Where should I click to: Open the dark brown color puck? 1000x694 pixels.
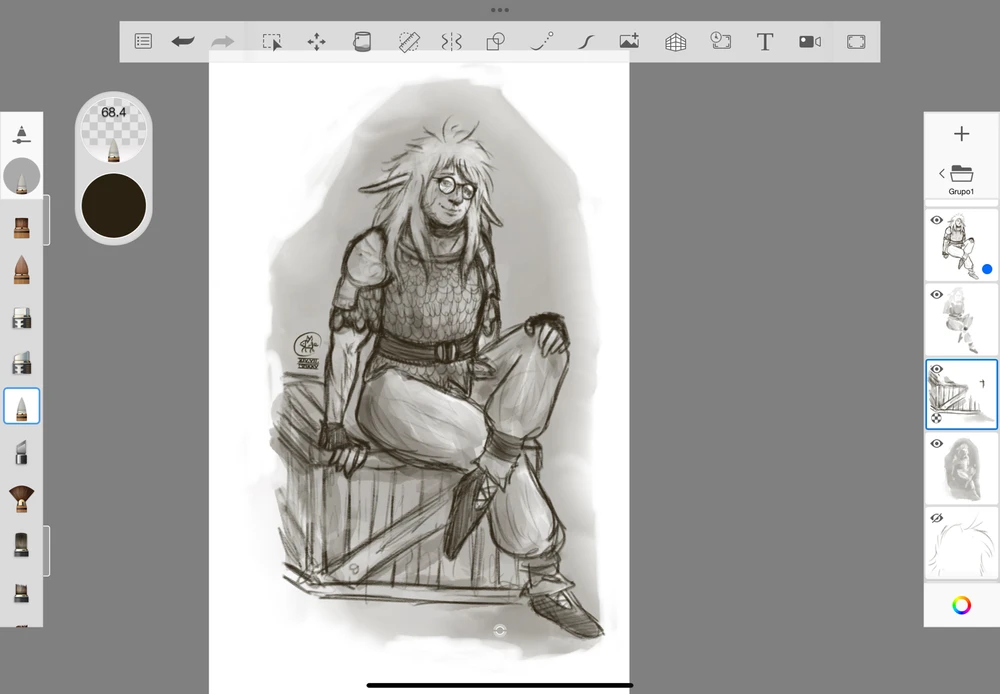[114, 206]
